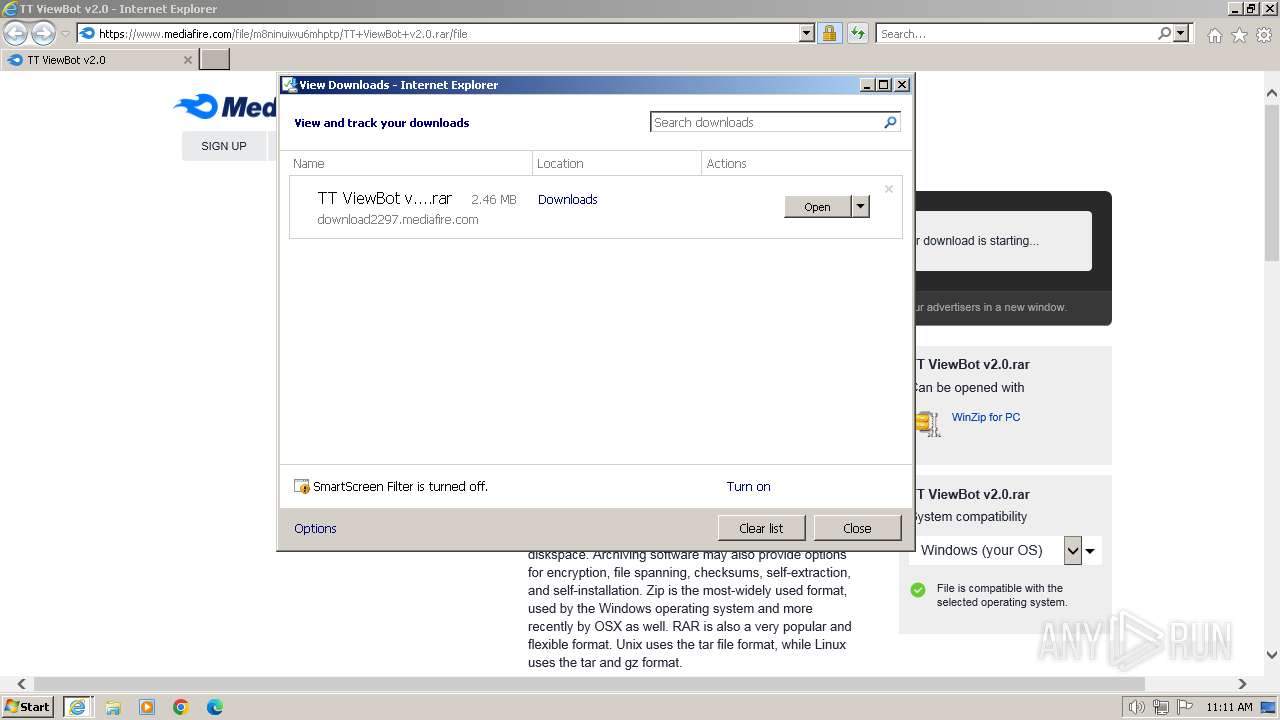Open a new blank tab
This screenshot has width=1280, height=720.
[x=215, y=60]
